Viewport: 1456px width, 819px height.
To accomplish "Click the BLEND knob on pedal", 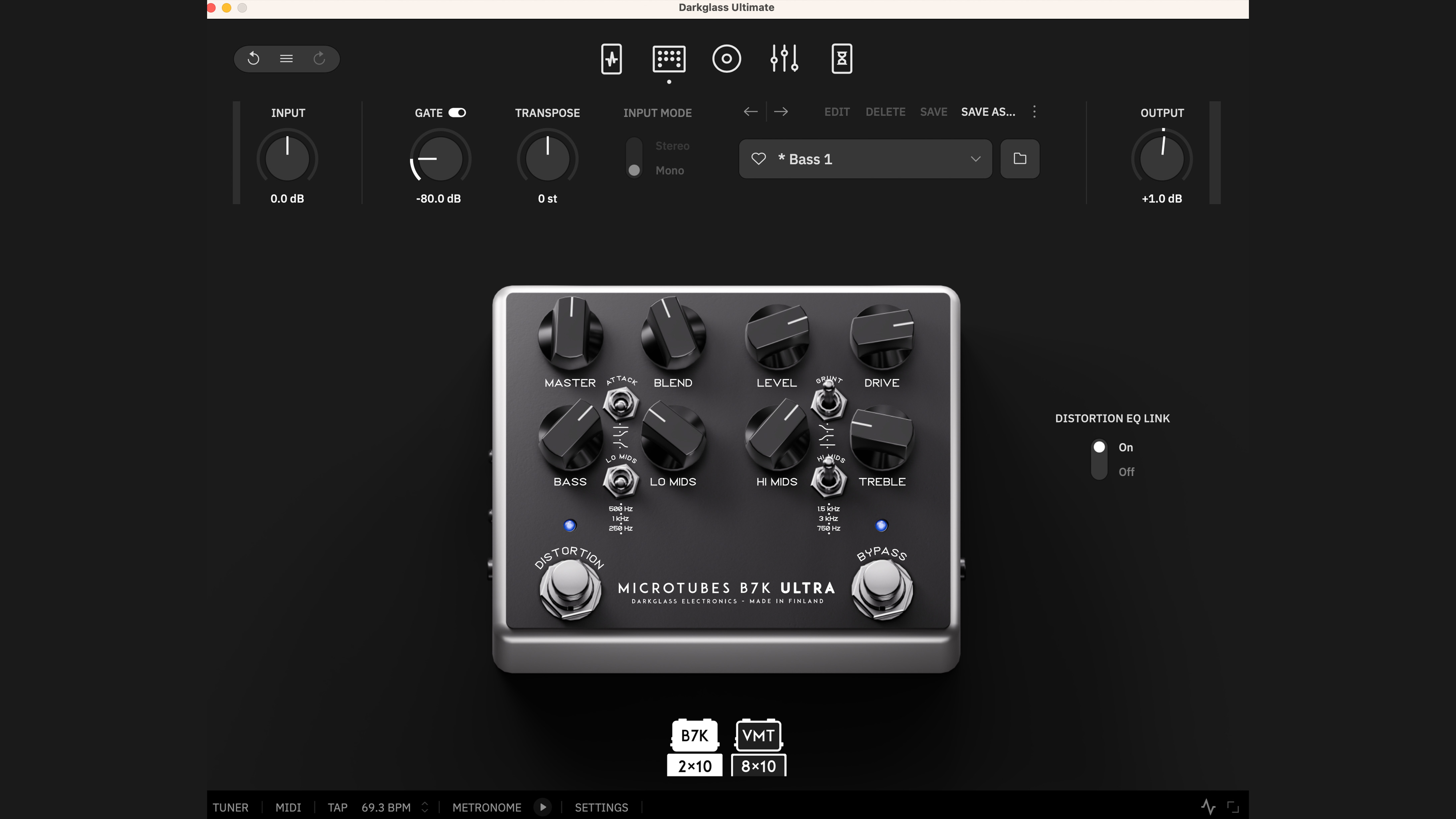I will tap(673, 334).
